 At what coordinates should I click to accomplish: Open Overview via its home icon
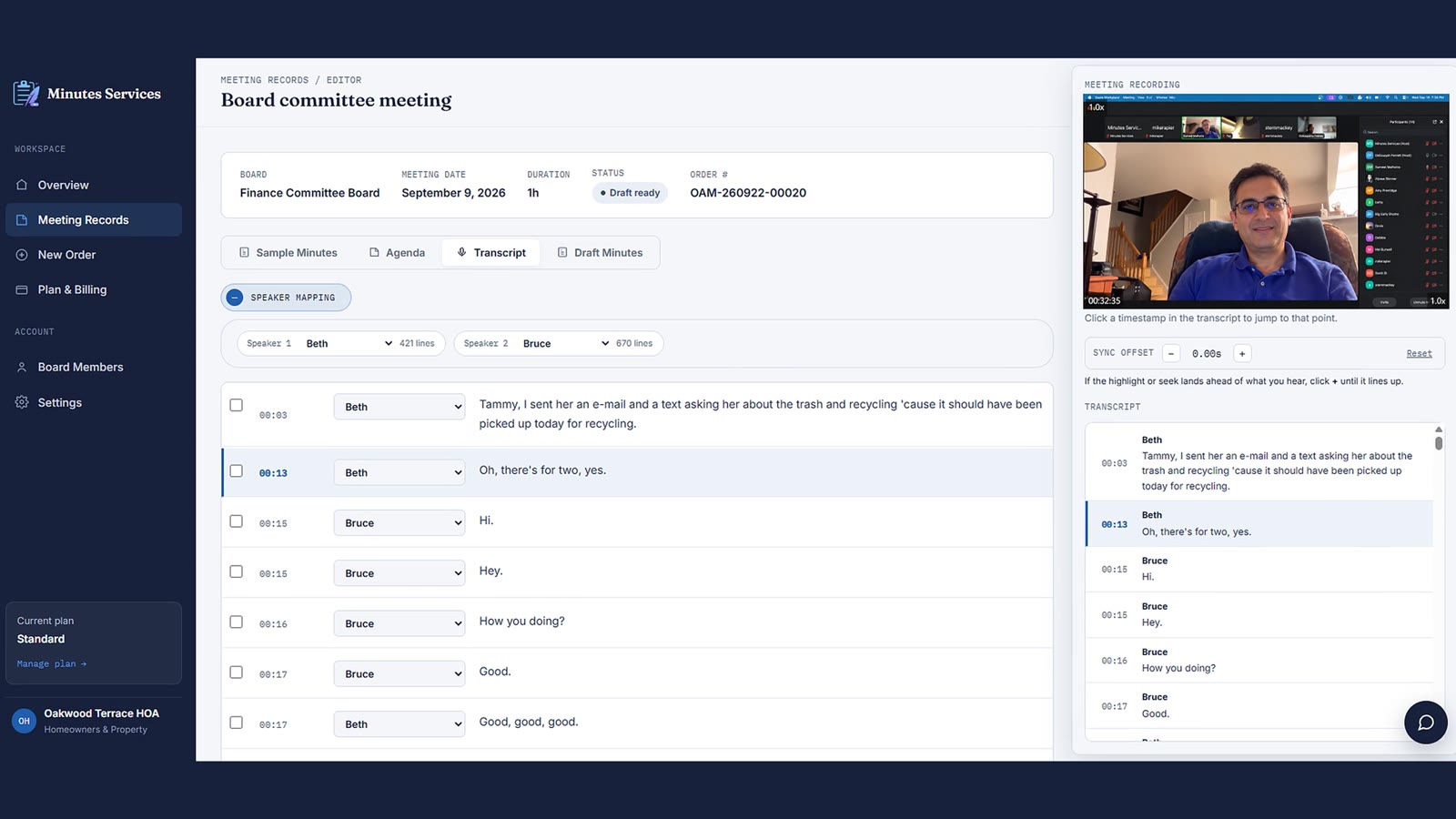pos(22,185)
